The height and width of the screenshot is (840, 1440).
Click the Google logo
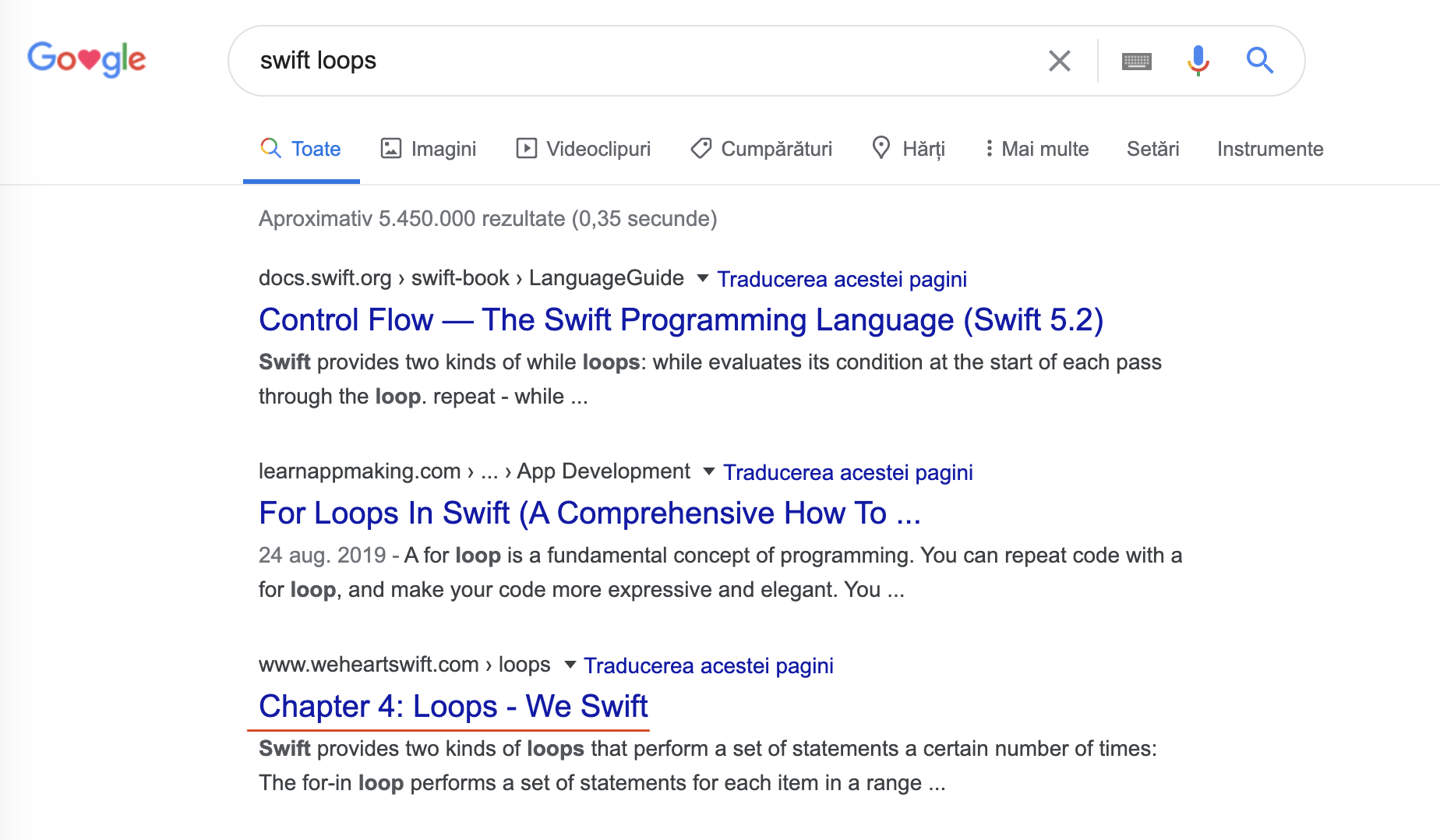click(86, 59)
